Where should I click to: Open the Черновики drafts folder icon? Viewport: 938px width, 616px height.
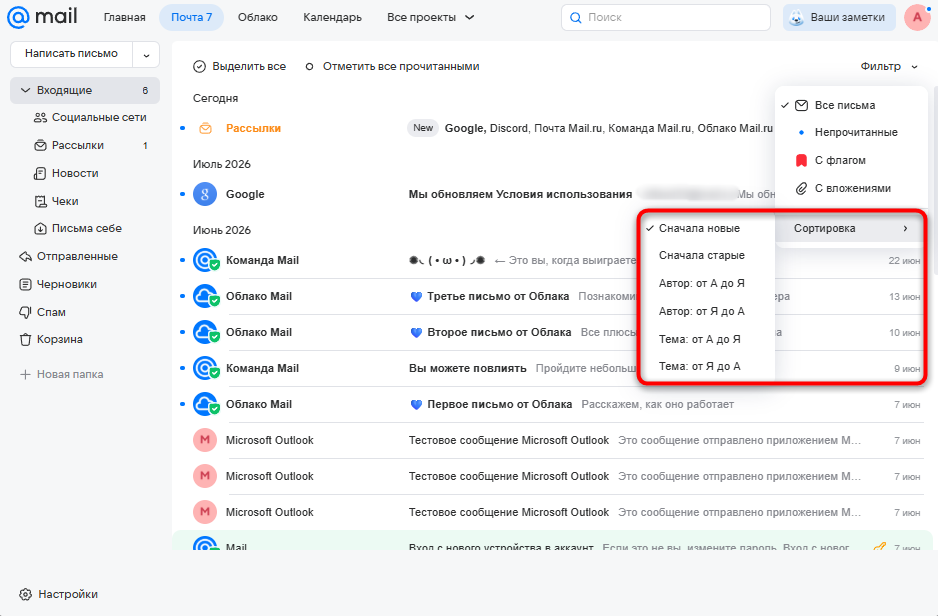tap(25, 284)
